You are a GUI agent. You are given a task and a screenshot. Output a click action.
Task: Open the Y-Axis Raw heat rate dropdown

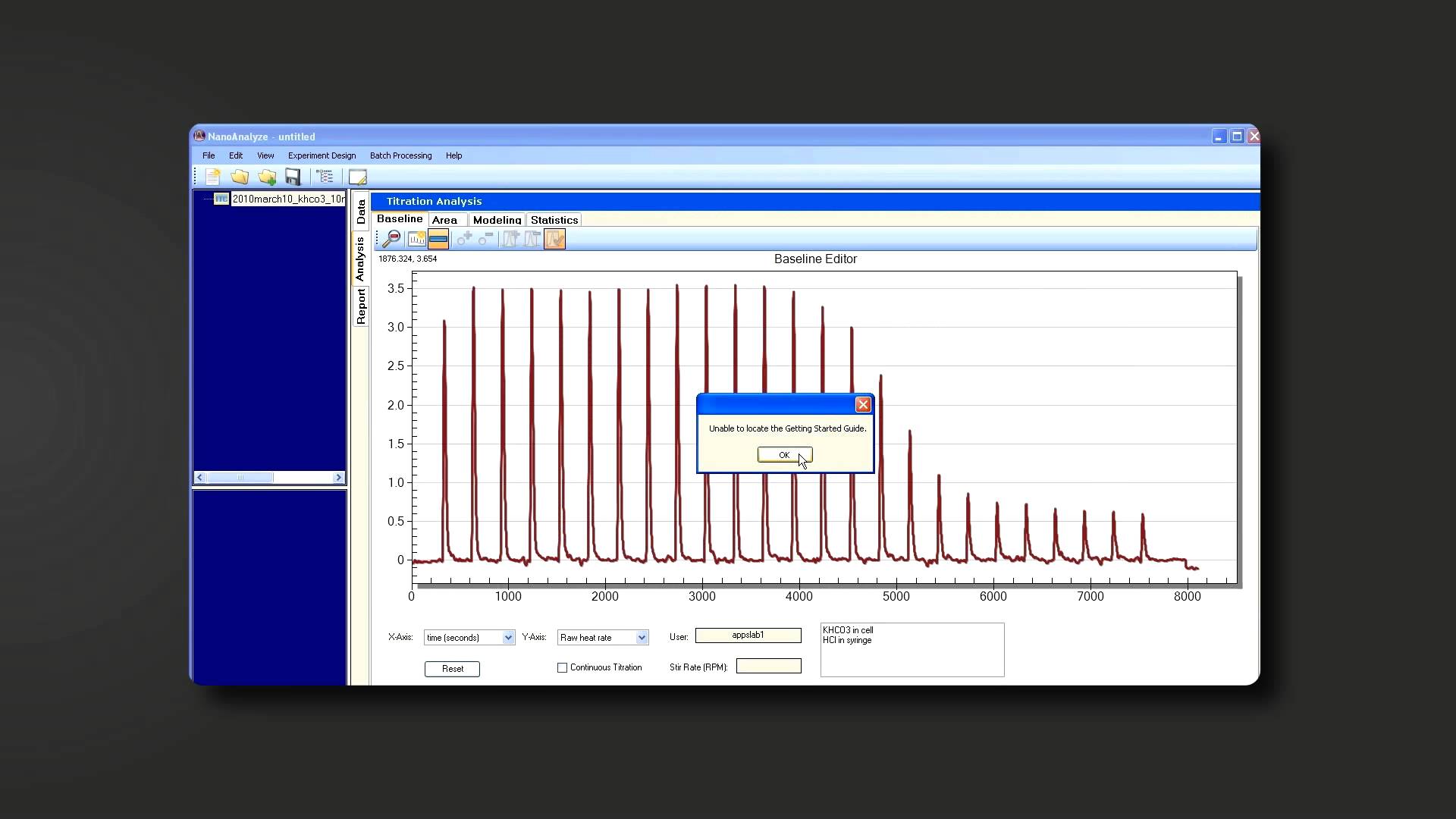point(642,637)
